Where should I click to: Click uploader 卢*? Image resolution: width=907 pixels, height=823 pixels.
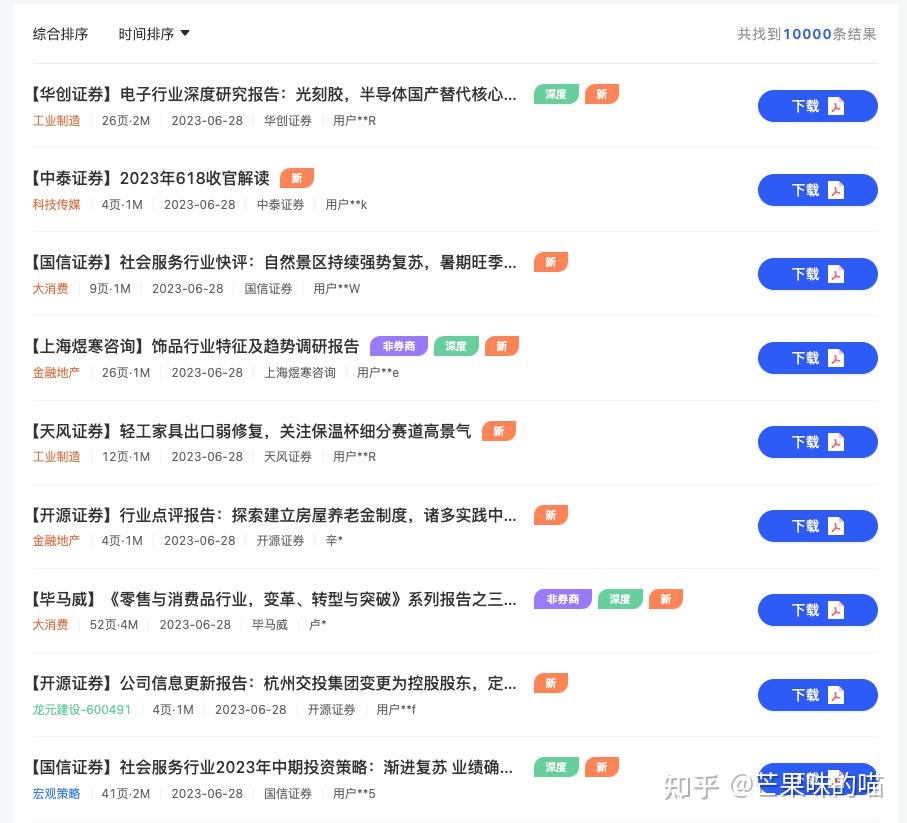pyautogui.click(x=318, y=624)
